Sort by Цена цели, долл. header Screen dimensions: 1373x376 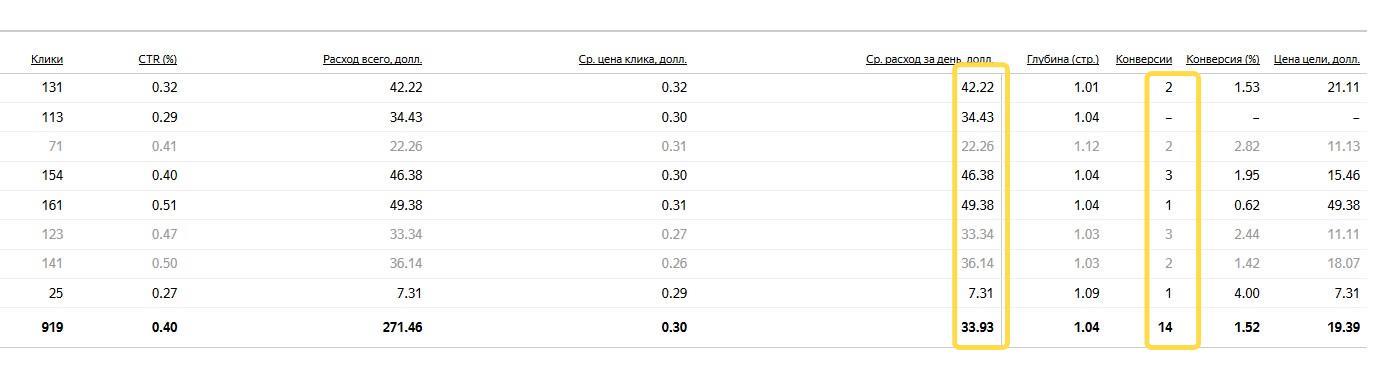point(1317,59)
